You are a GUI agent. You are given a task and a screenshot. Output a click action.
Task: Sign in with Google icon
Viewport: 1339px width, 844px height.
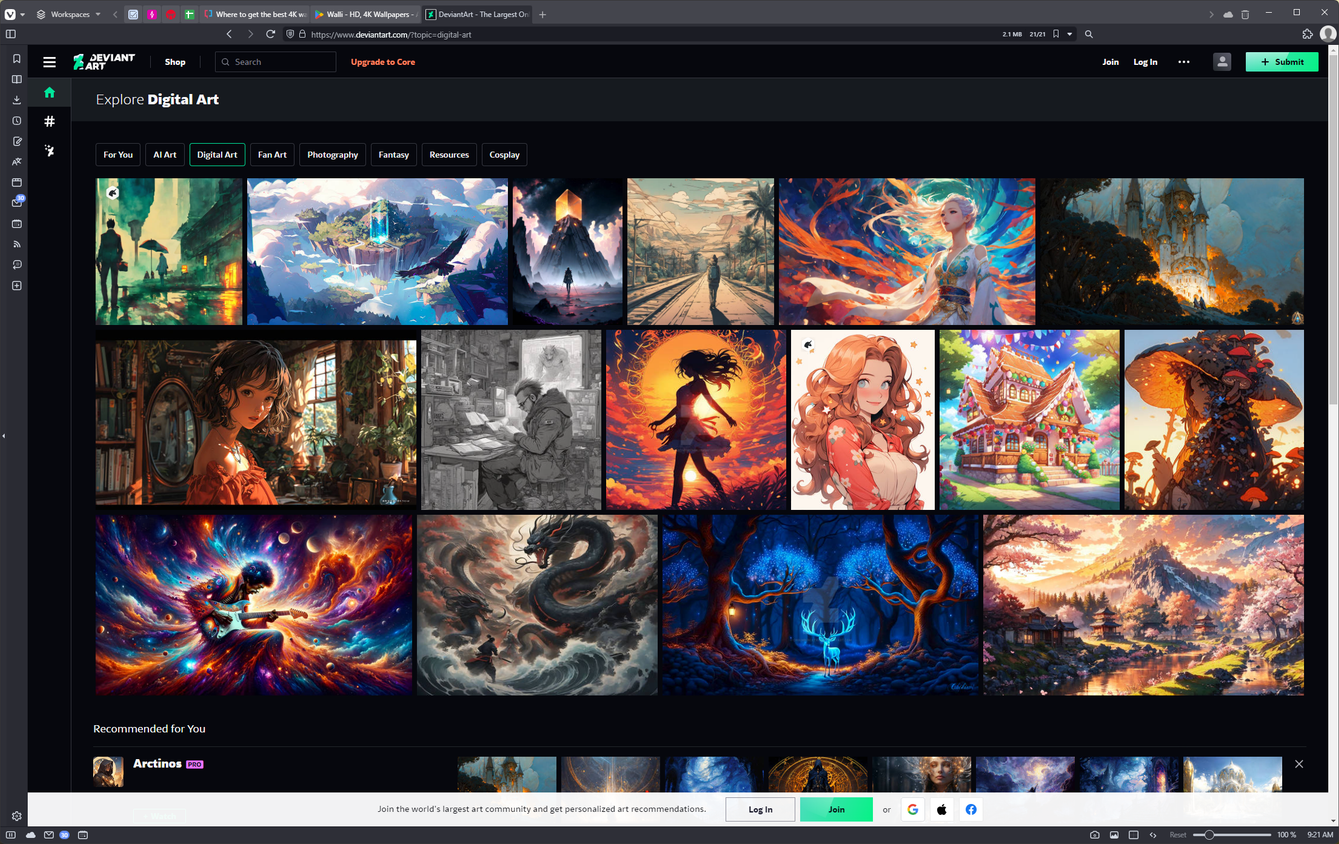913,809
